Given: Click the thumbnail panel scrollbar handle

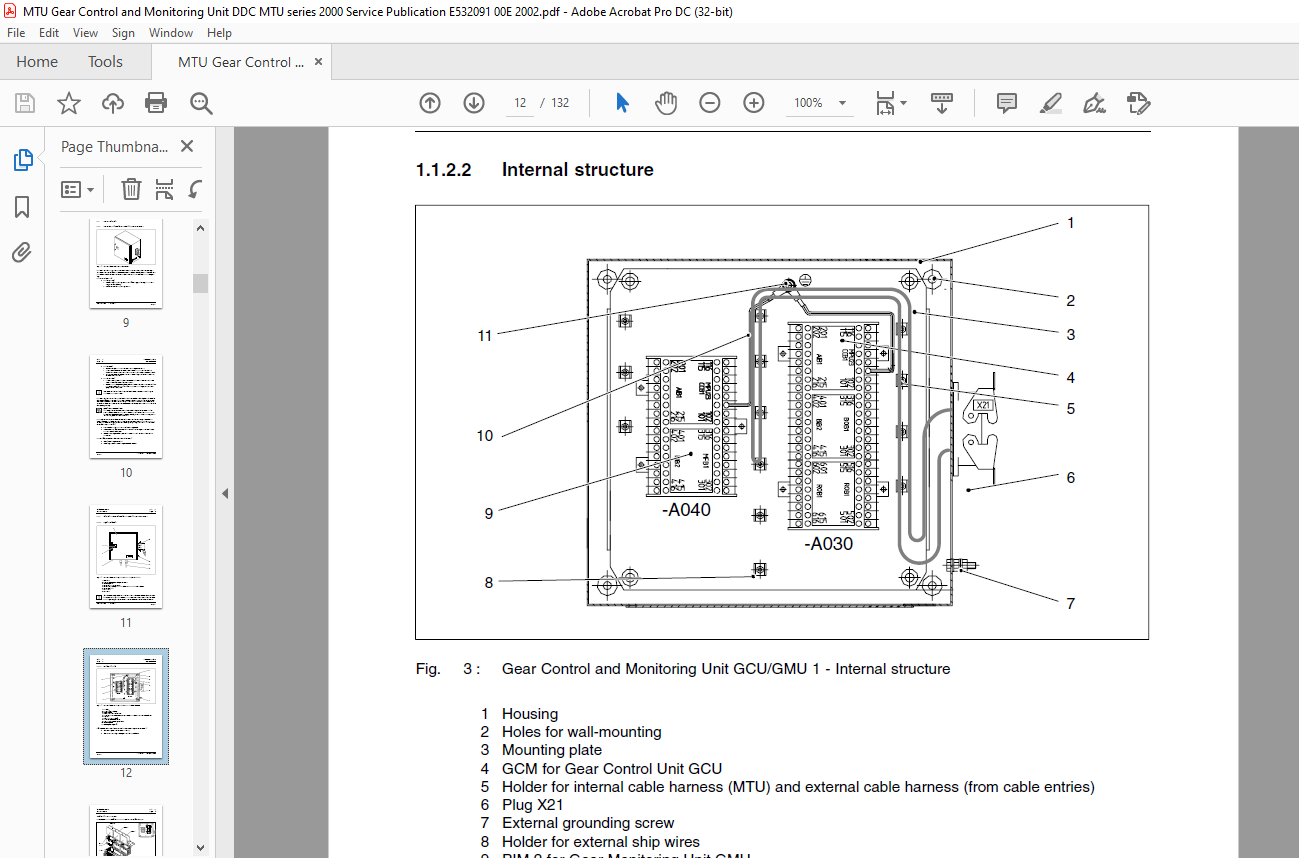Looking at the screenshot, I should point(200,283).
